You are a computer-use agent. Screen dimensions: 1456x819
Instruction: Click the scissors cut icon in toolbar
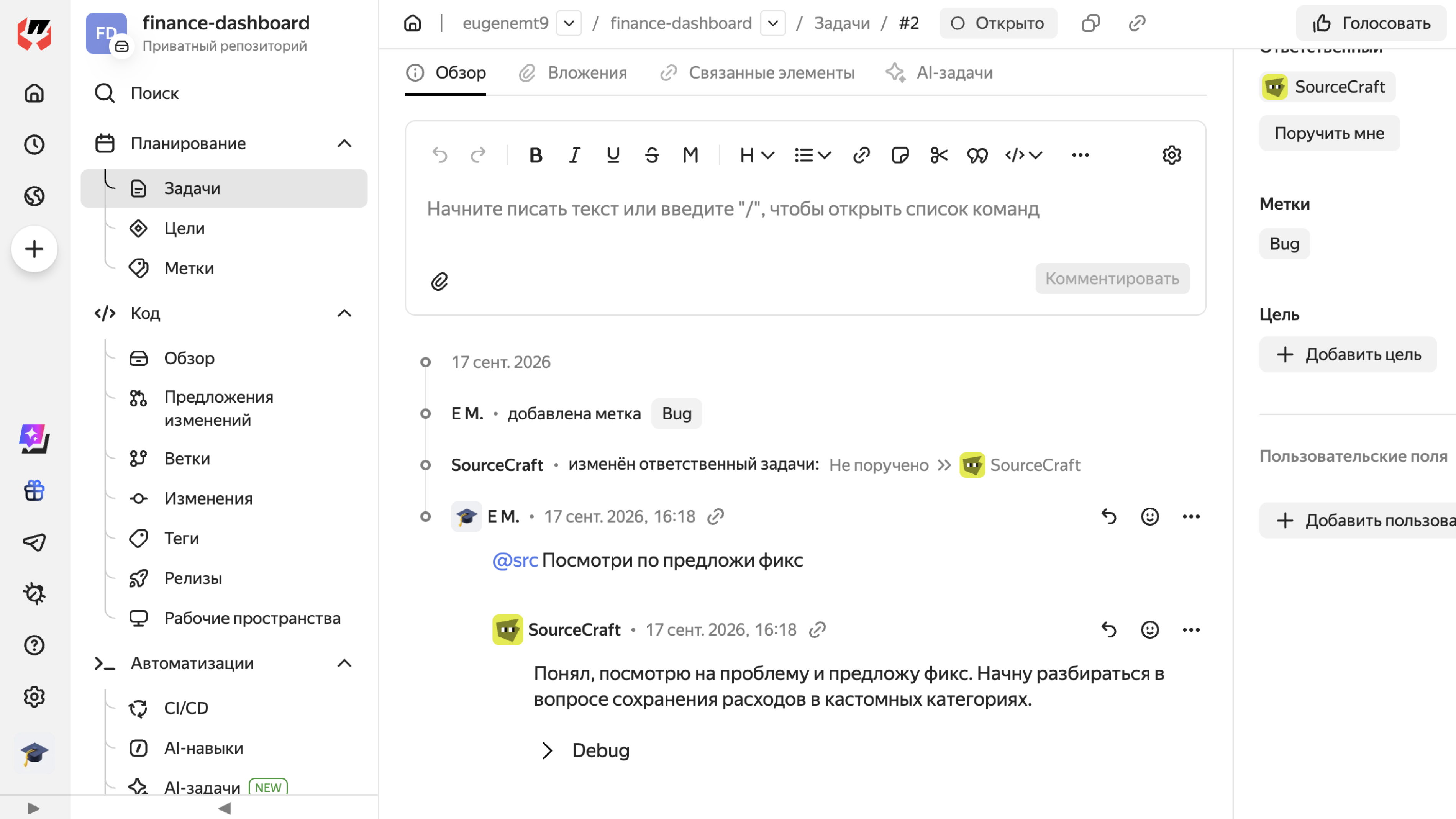pos(938,155)
